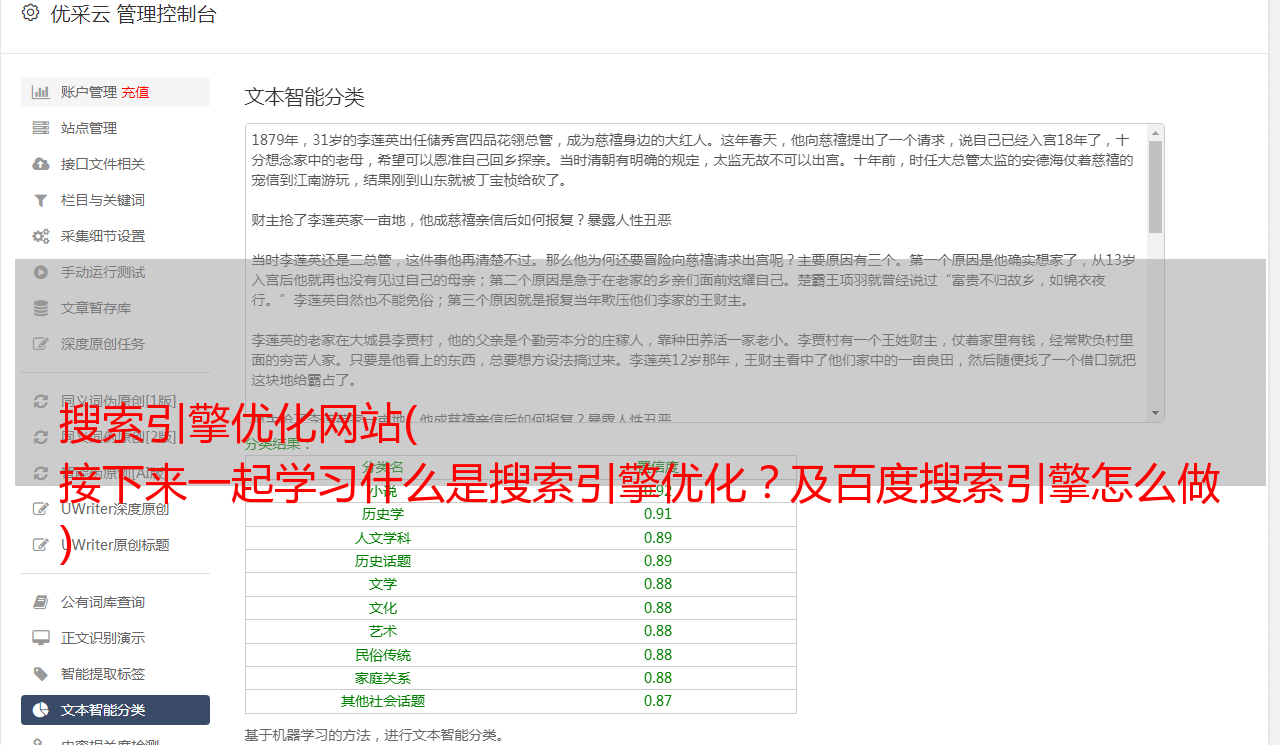This screenshot has width=1280, height=745.
Task: Click the tag icon for 智能提取标签
Action: pos(41,674)
